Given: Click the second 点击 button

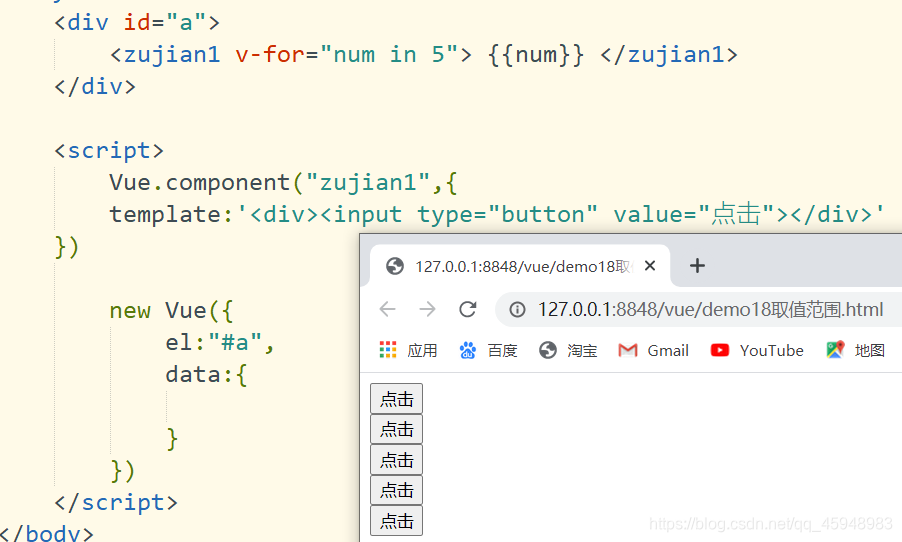Looking at the screenshot, I should tap(396, 429).
